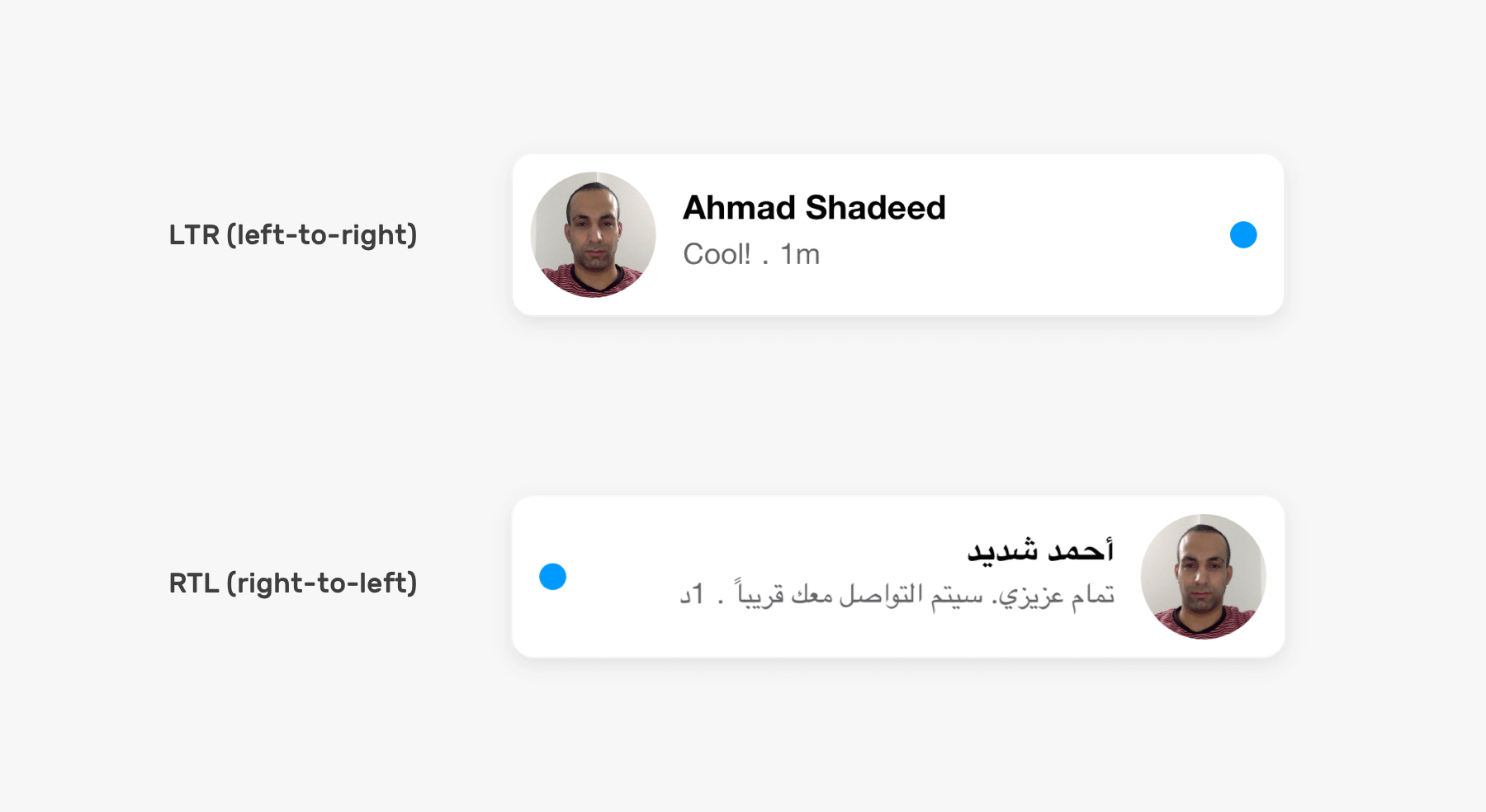Click the word "Ahmad" in the LTR card
This screenshot has width=1486, height=812.
tap(739, 208)
